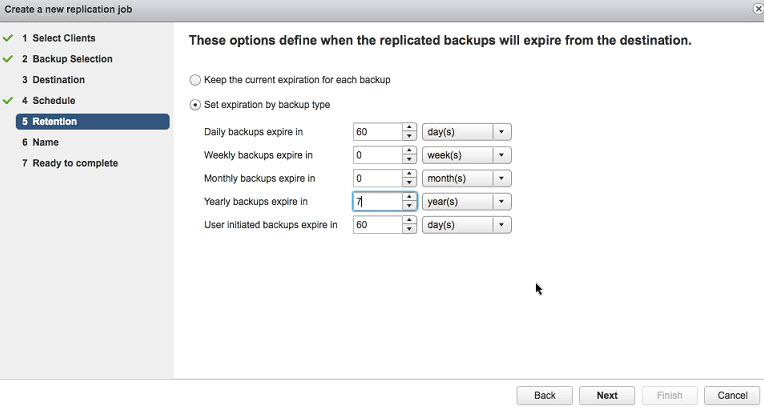Decrease the Weekly backups expire value
The height and width of the screenshot is (411, 764).
[x=409, y=160]
